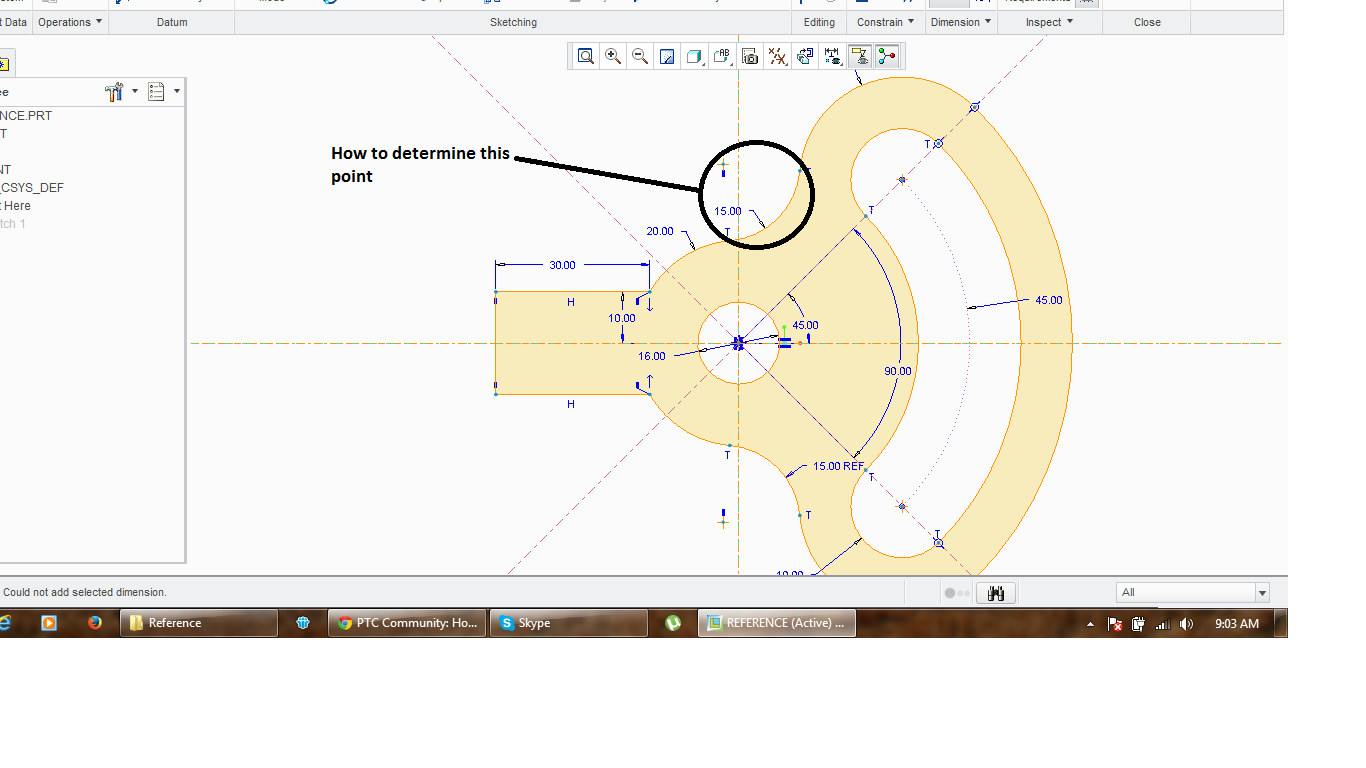Open the Dimension group dropdown

[961, 22]
